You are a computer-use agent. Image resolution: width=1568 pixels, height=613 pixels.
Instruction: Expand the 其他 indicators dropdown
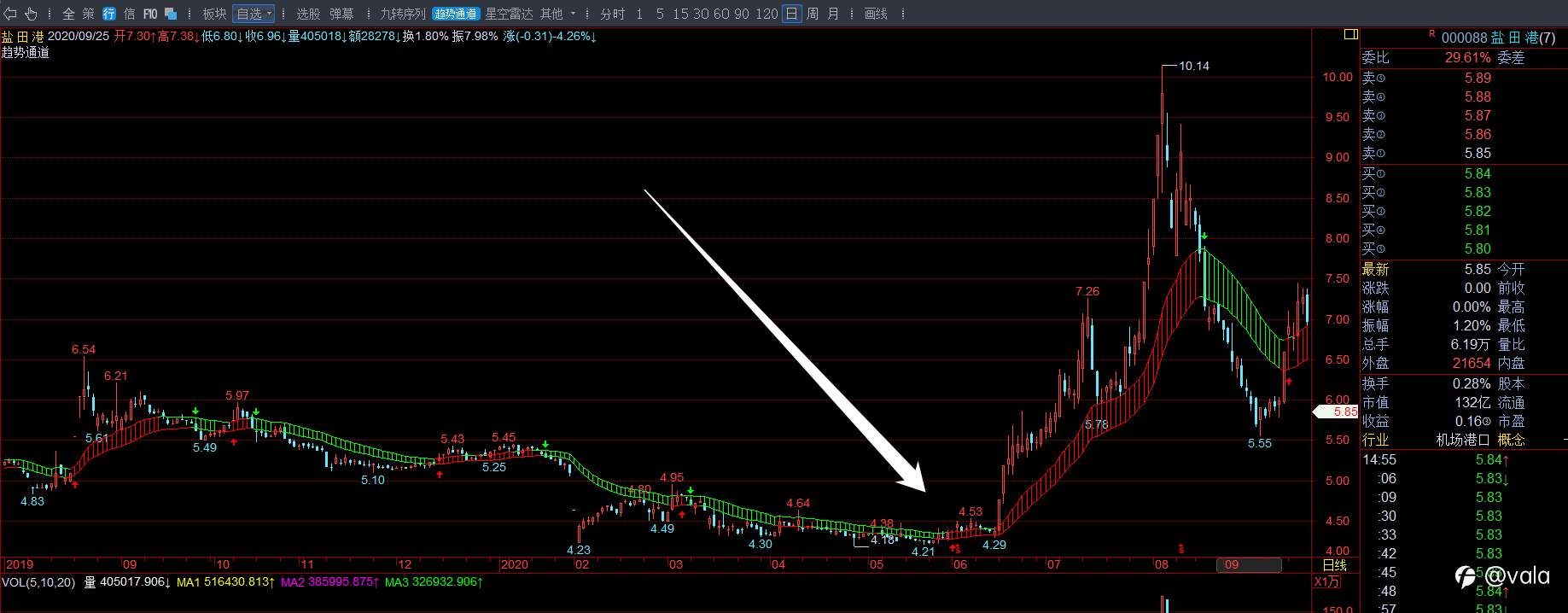pos(558,14)
